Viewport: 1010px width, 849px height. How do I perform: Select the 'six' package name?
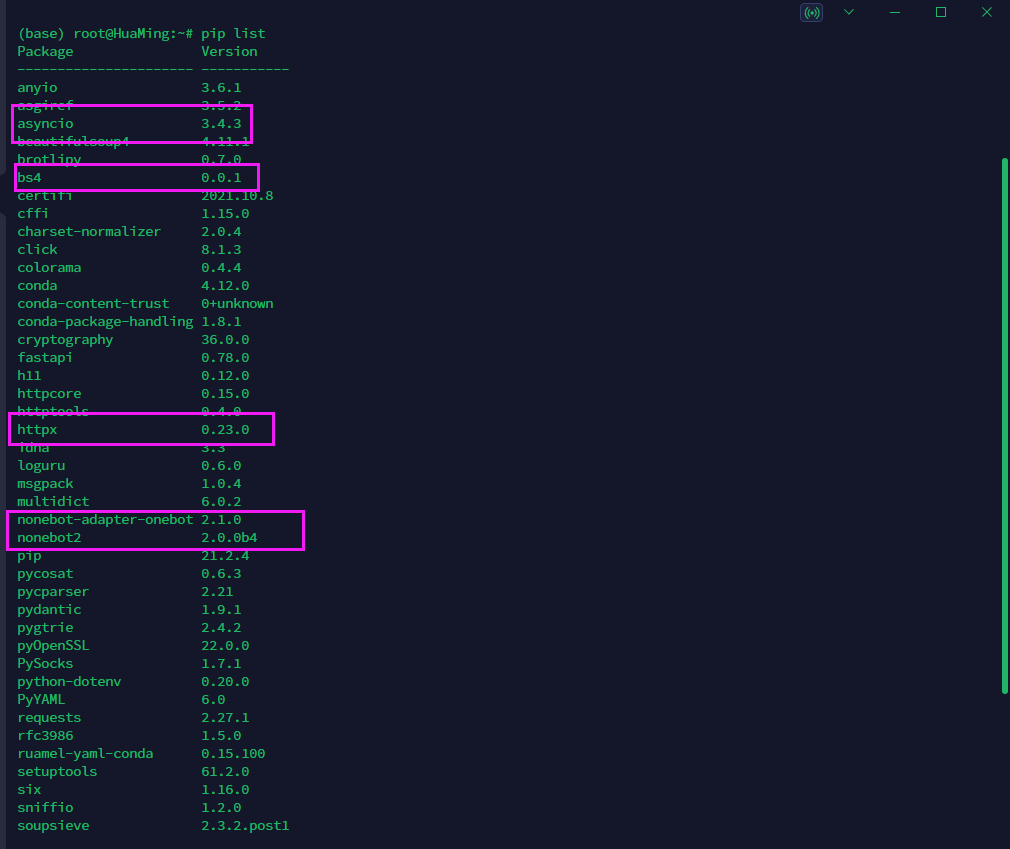coord(29,791)
